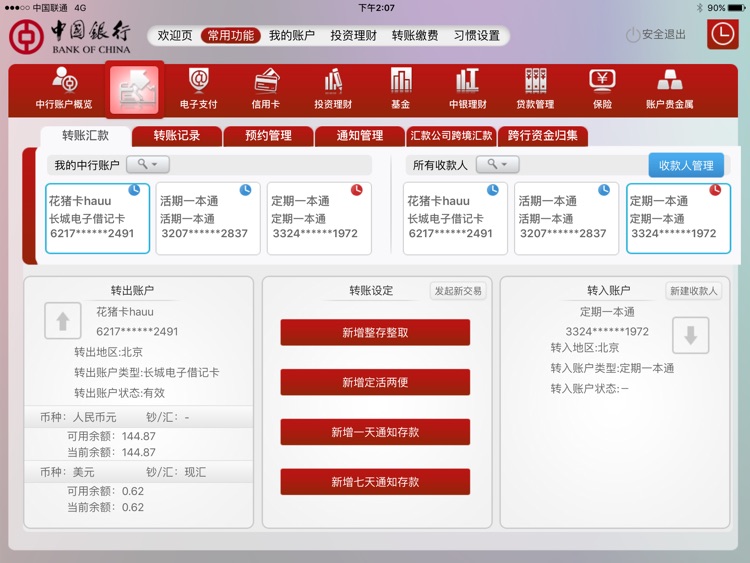
Task: Tap clock badge on 我的中行账户 活期一本通 card
Action: (x=245, y=190)
